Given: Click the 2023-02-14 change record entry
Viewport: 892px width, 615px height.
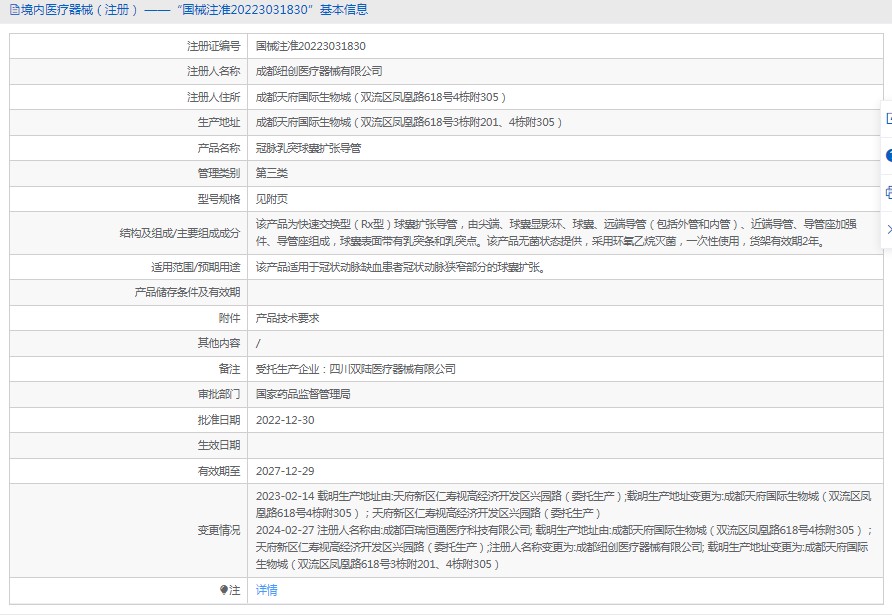Looking at the screenshot, I should [x=563, y=505].
